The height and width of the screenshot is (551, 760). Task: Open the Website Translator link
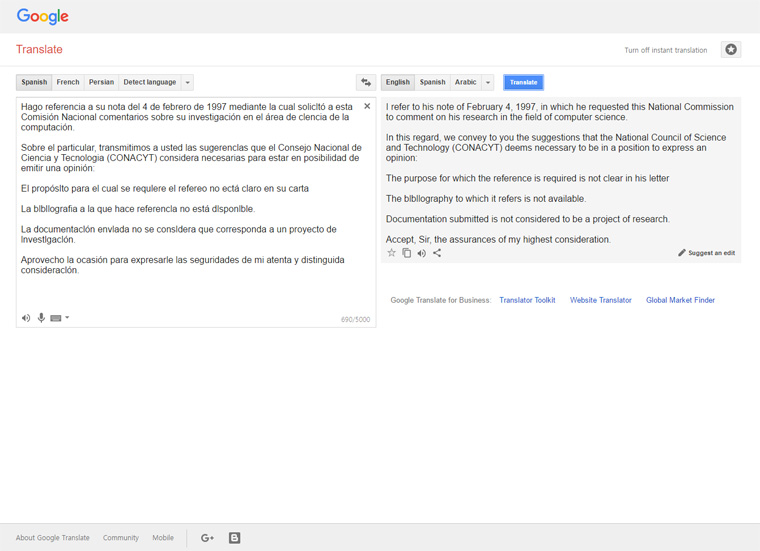pos(601,300)
